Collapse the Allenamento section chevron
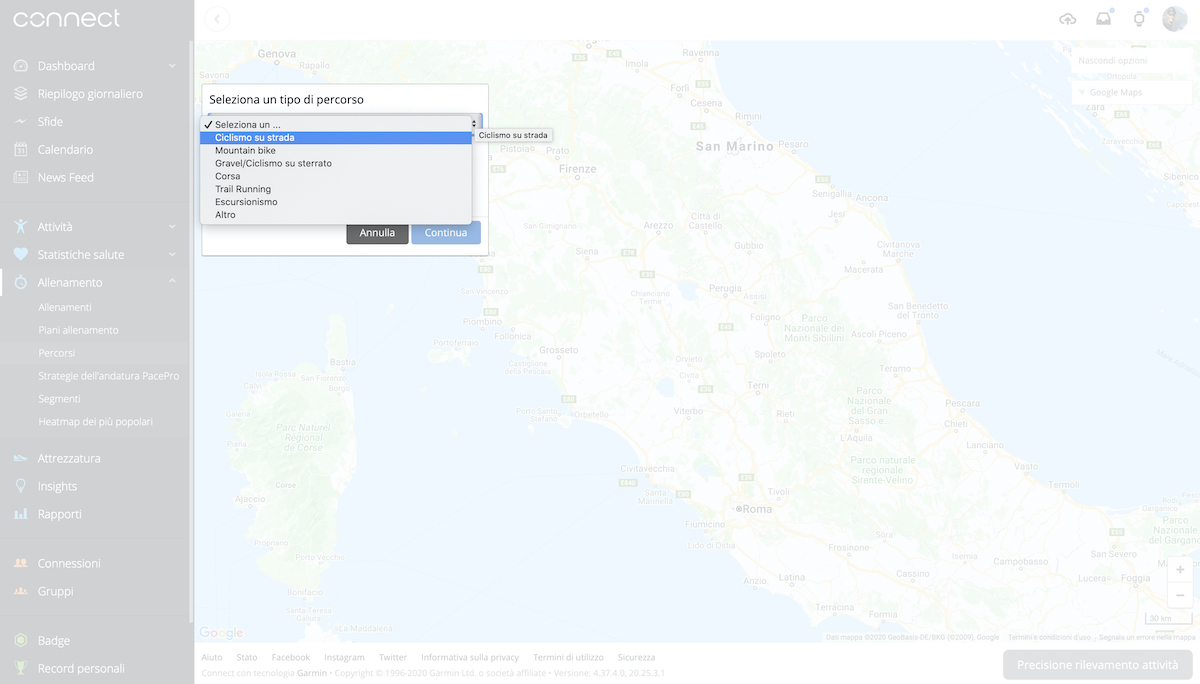1200x684 pixels. [x=172, y=282]
